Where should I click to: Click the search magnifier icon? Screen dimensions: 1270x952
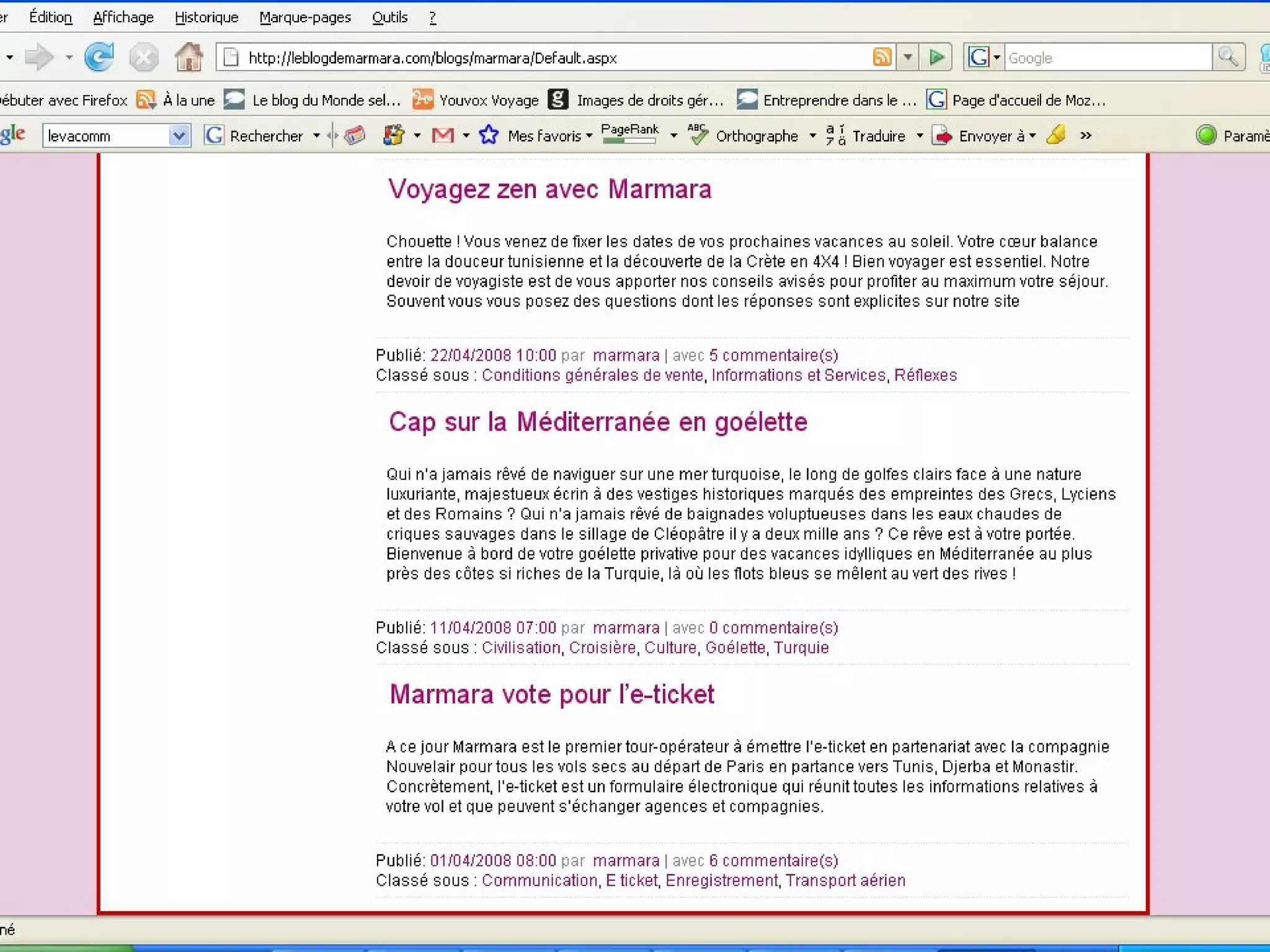click(1228, 57)
